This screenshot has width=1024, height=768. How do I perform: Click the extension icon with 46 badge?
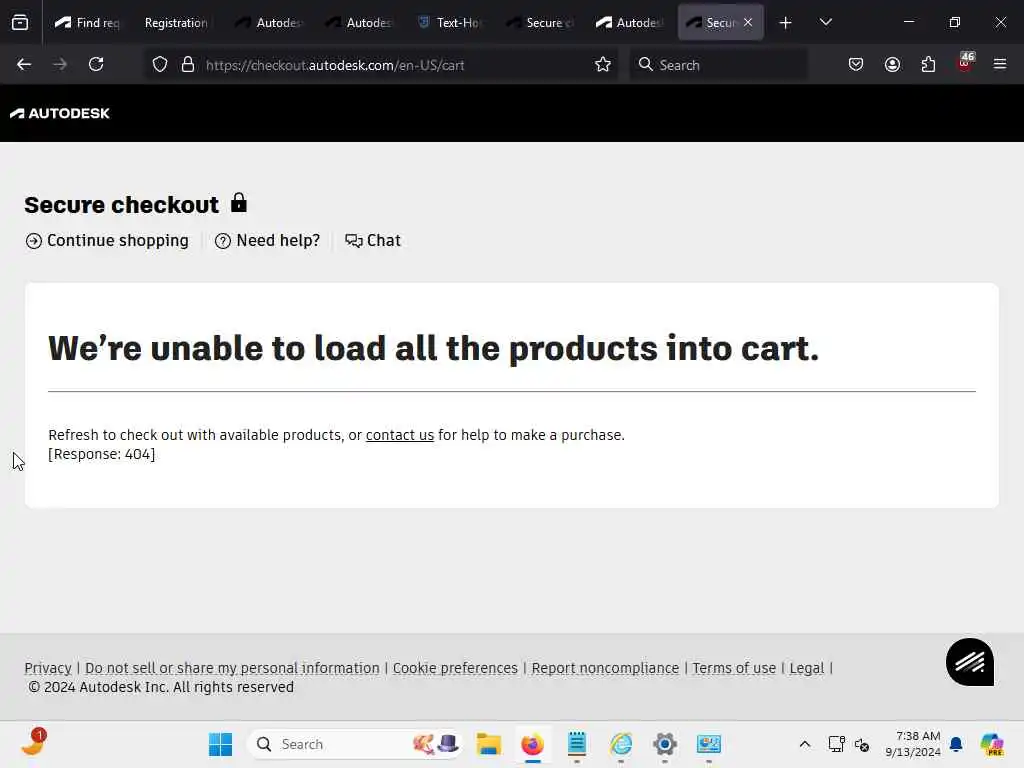(x=965, y=63)
